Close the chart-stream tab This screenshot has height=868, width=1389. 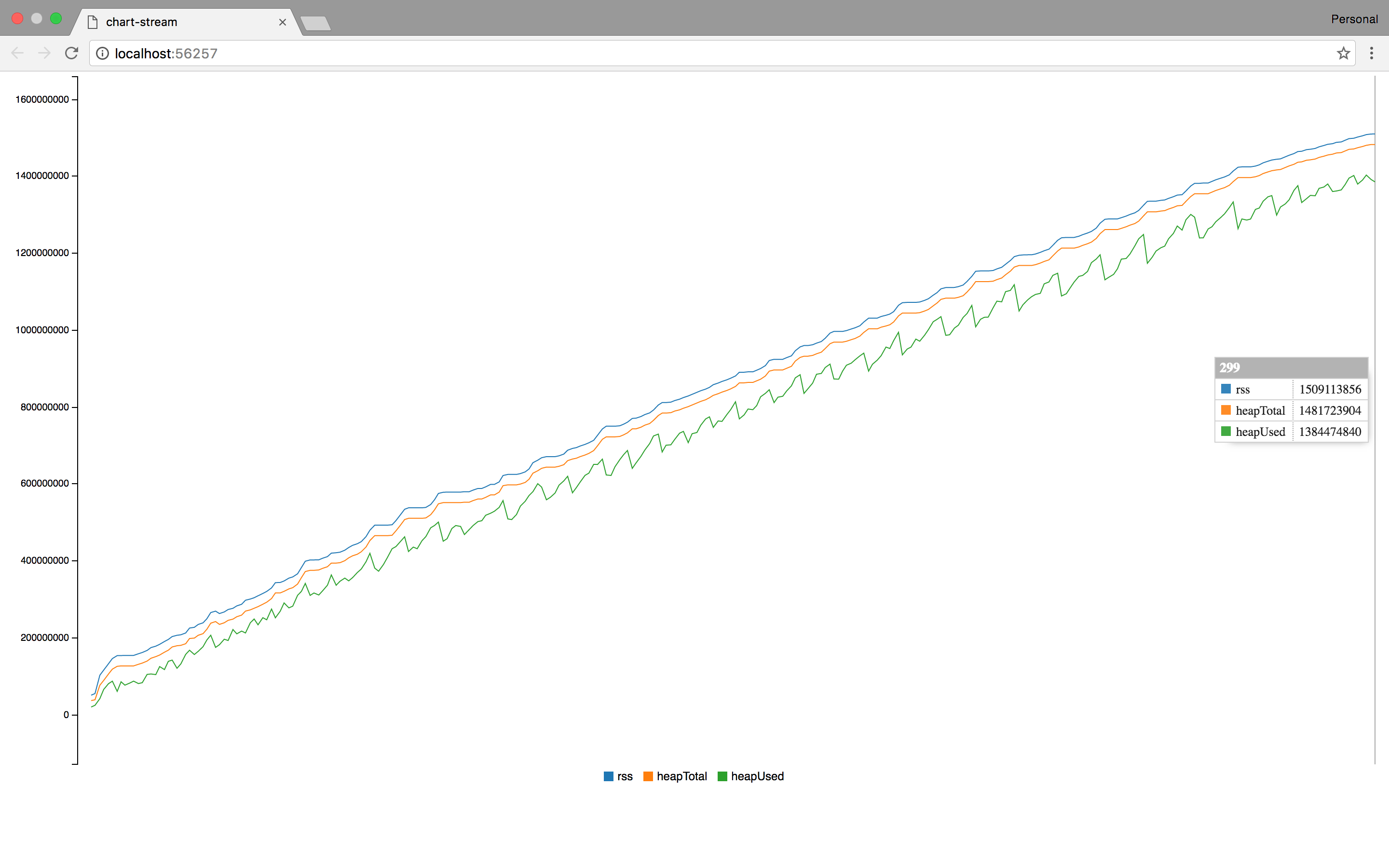click(x=283, y=22)
